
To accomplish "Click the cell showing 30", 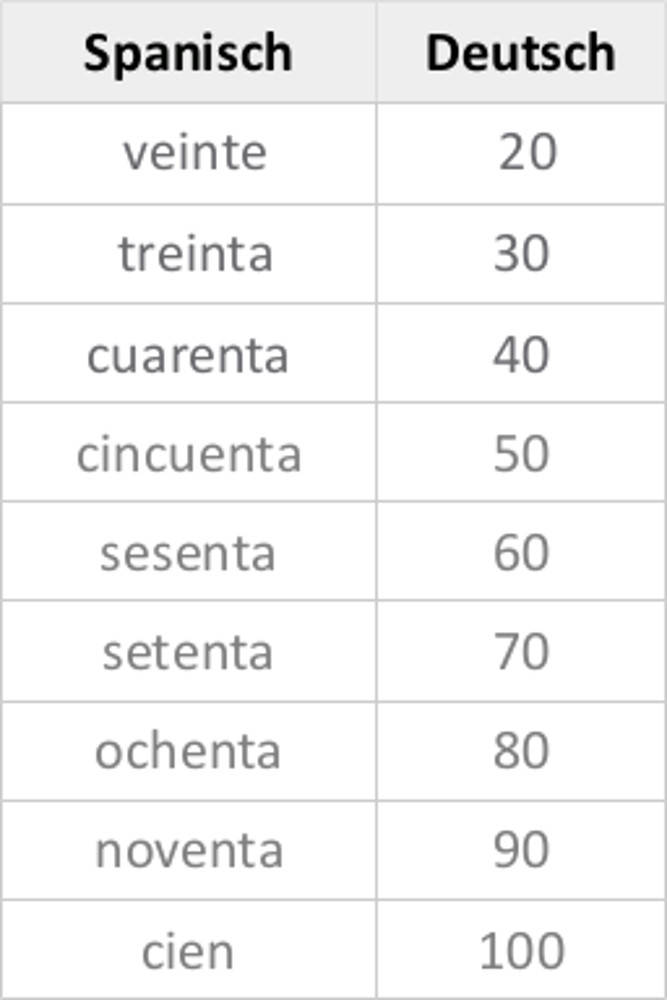I will coord(521,253).
